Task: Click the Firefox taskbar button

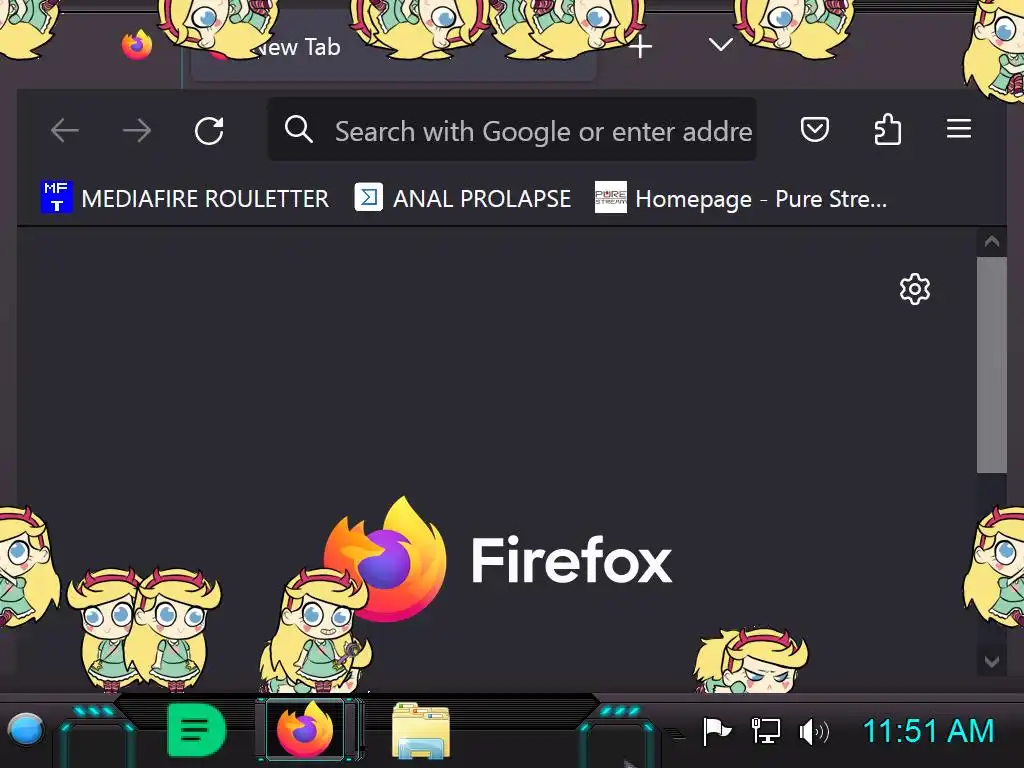Action: [x=305, y=729]
